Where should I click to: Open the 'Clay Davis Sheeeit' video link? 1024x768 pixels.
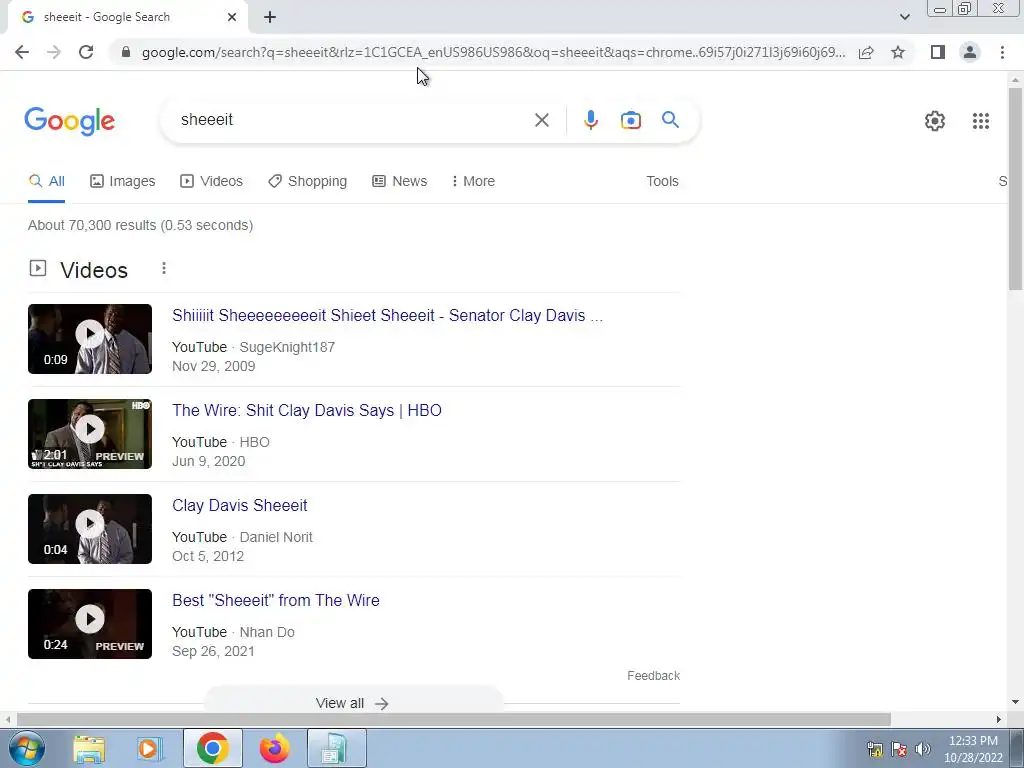(x=240, y=505)
